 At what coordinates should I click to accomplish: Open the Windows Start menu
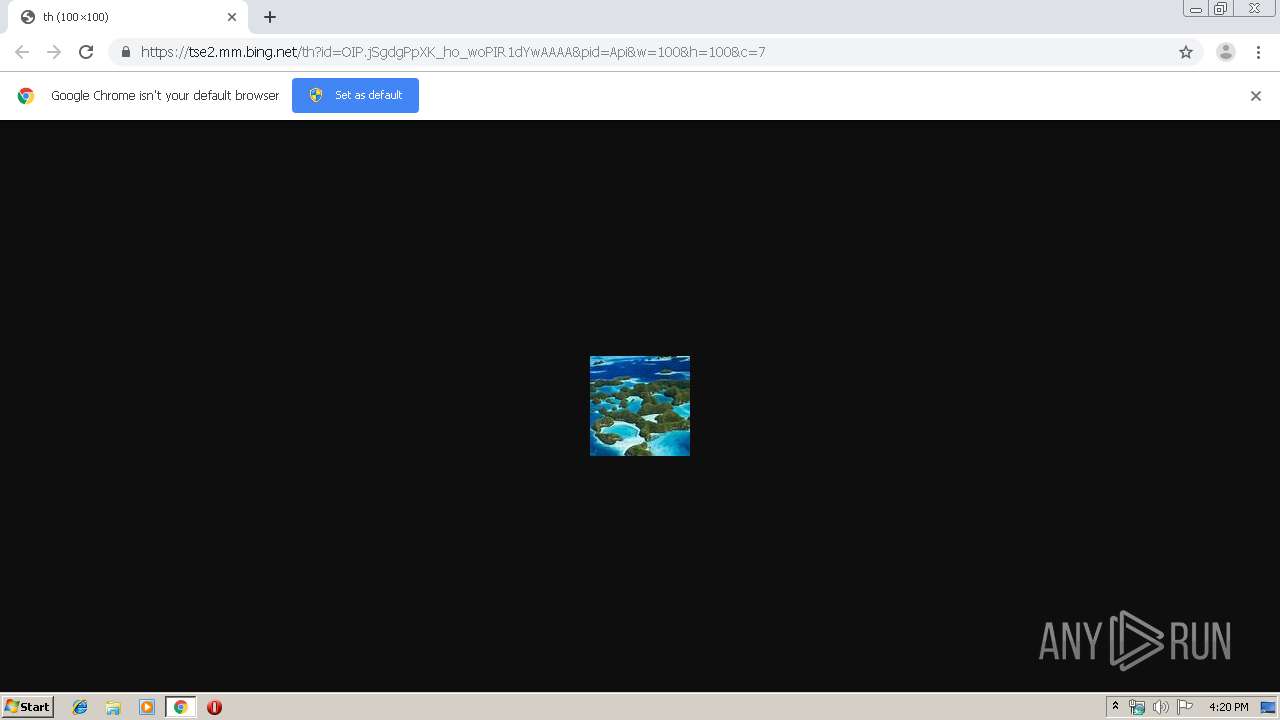28,707
